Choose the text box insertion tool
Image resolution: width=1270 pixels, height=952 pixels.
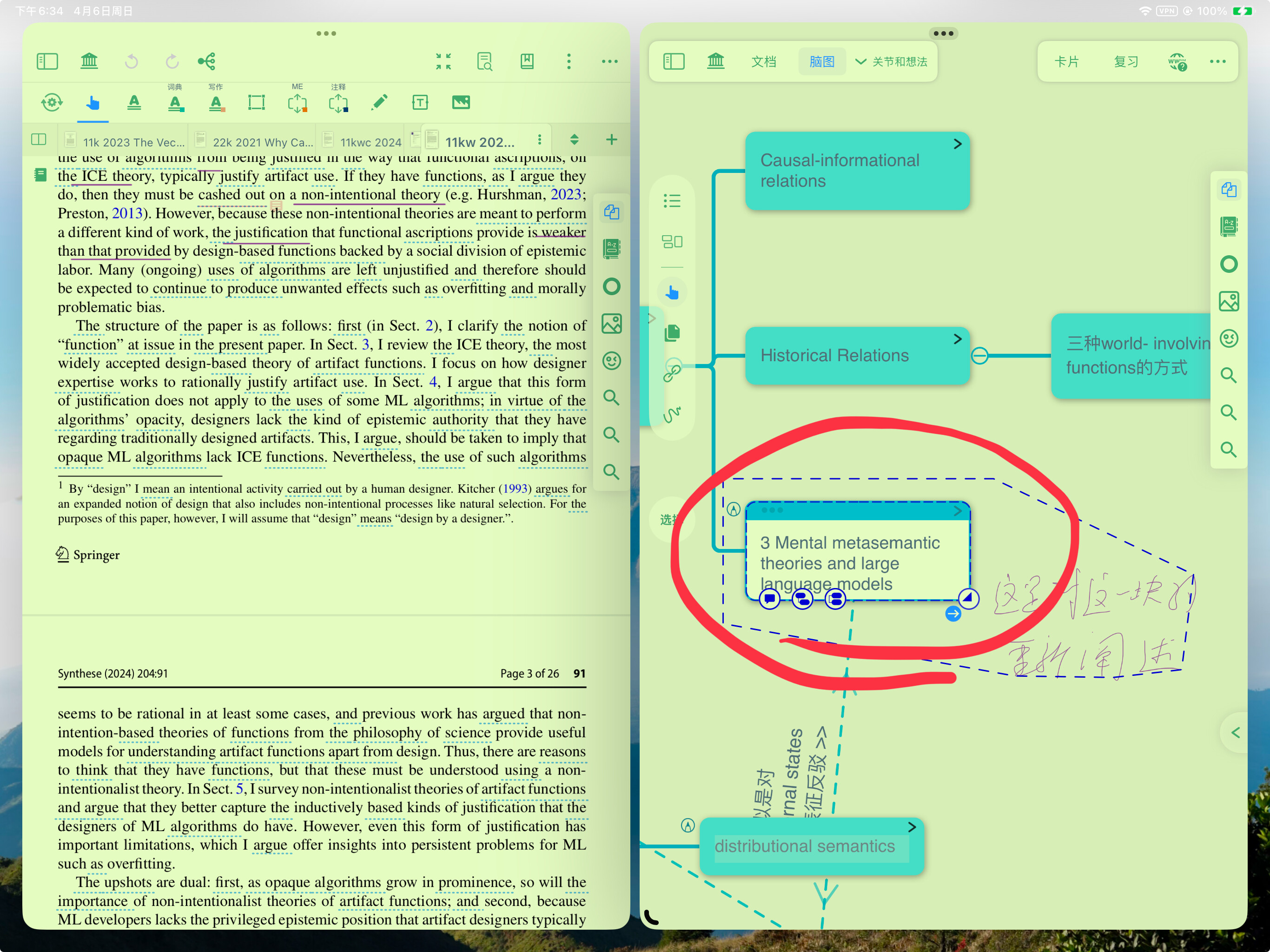pos(420,103)
